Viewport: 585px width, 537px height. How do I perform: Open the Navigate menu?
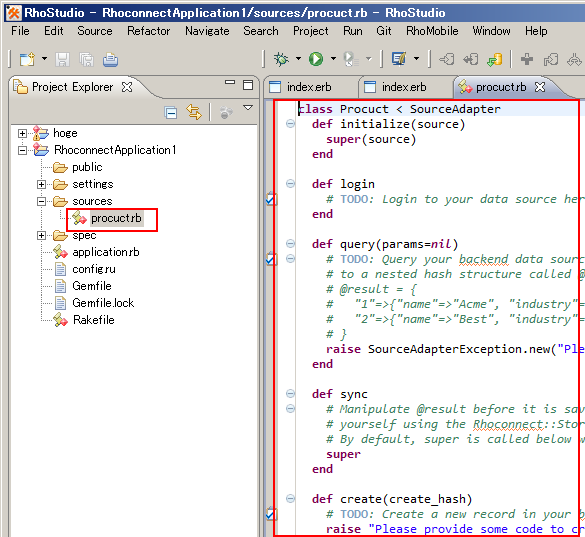click(x=207, y=31)
